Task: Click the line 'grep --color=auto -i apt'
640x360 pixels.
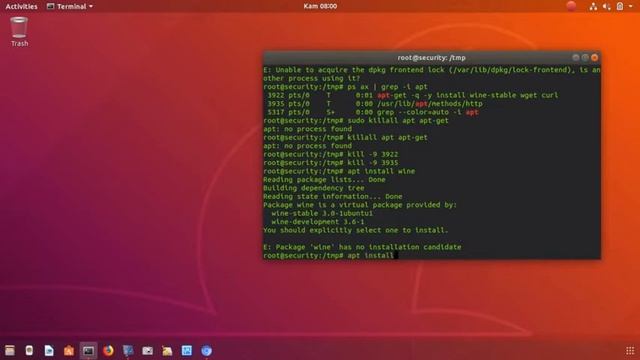Action: [372, 112]
